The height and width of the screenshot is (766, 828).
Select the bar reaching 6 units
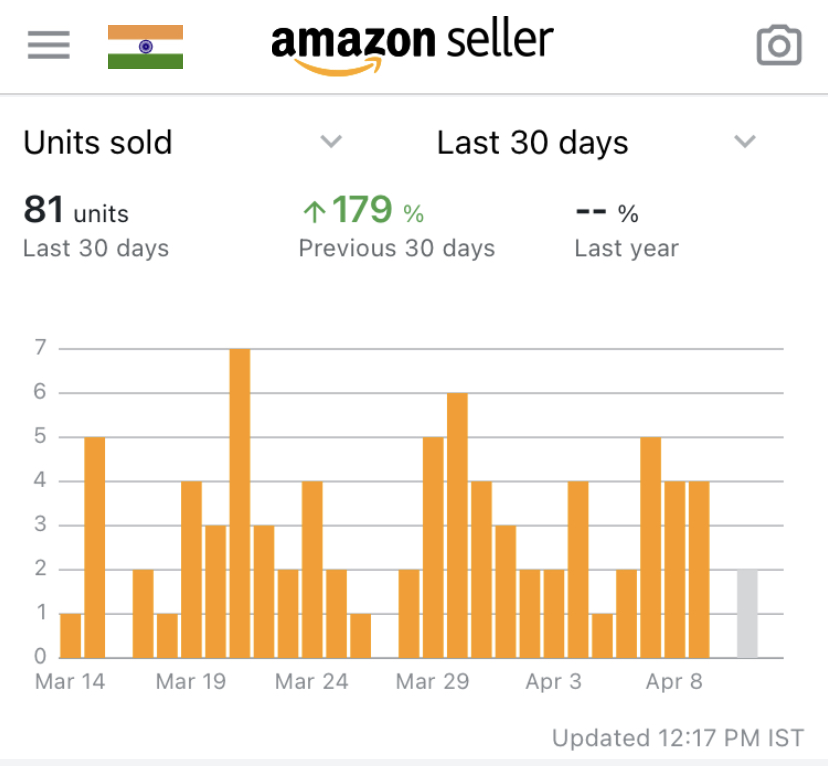point(457,525)
